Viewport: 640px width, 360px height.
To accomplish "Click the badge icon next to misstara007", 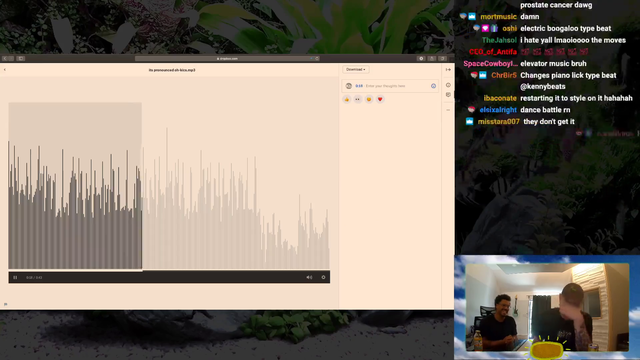I will click(x=469, y=121).
